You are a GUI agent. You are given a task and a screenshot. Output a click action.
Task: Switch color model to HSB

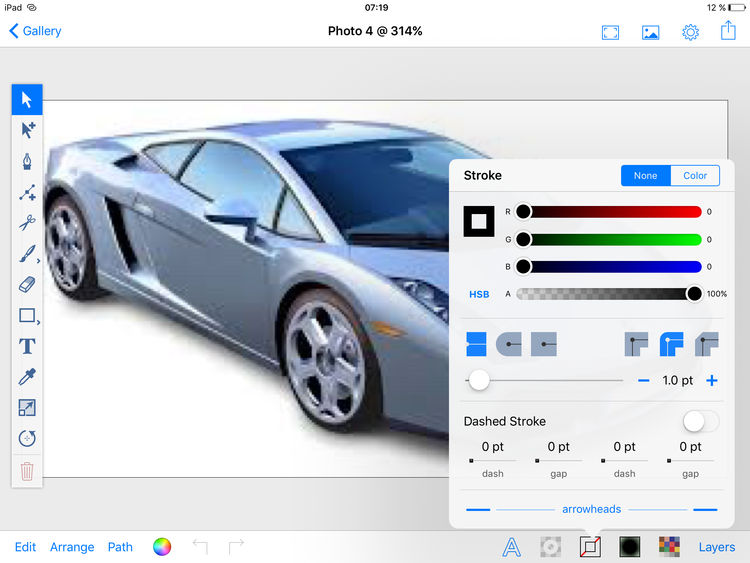pyautogui.click(x=479, y=294)
